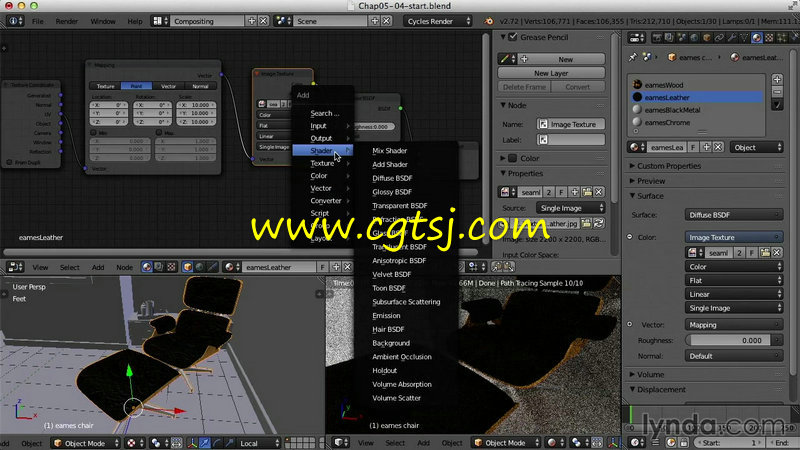
Task: Open the Texture checkerboard properties tab
Action: (769, 37)
